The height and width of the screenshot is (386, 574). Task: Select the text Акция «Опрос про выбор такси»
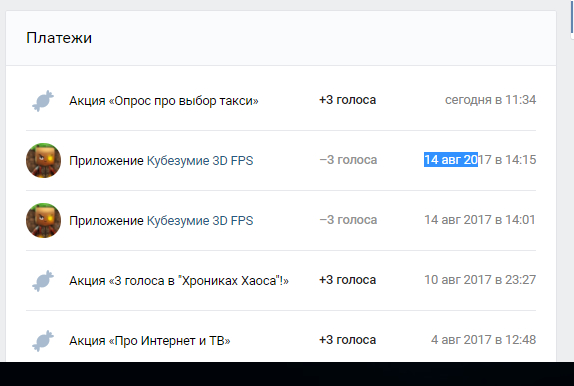coord(164,101)
